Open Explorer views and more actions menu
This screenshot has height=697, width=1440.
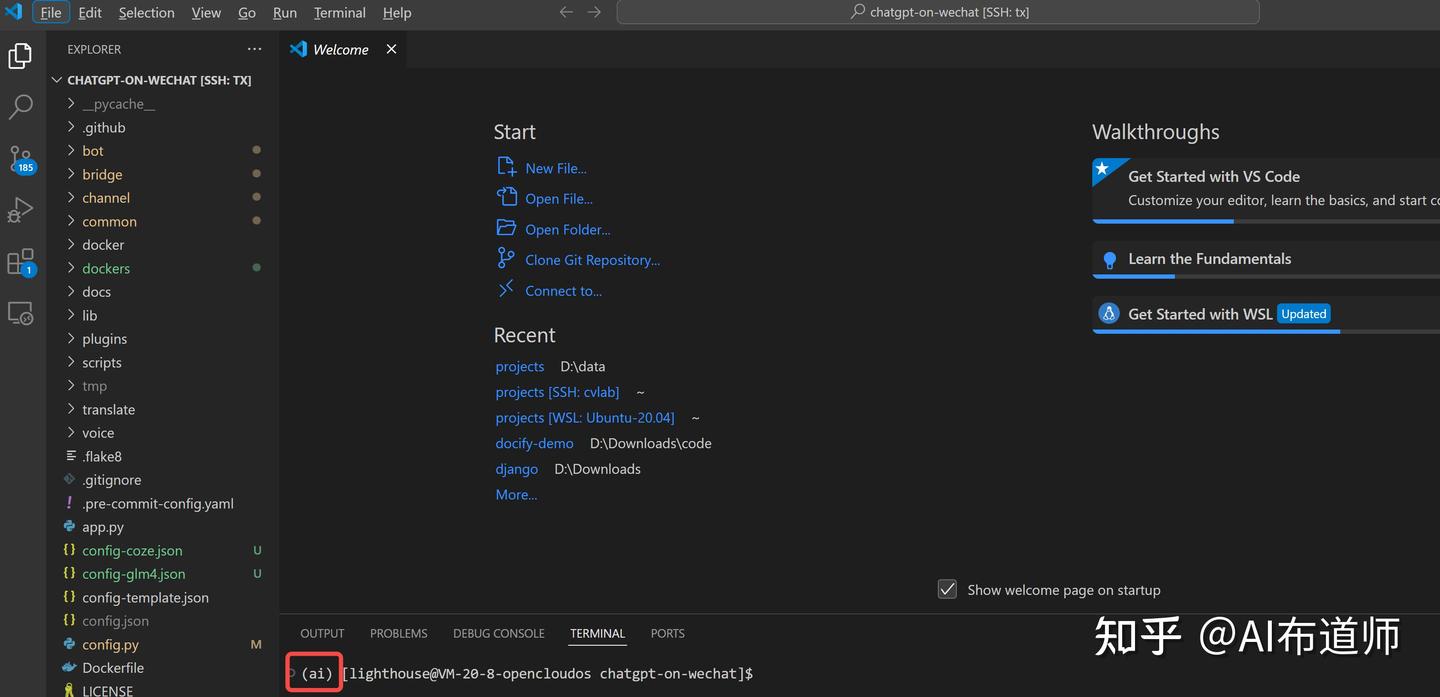tap(254, 49)
